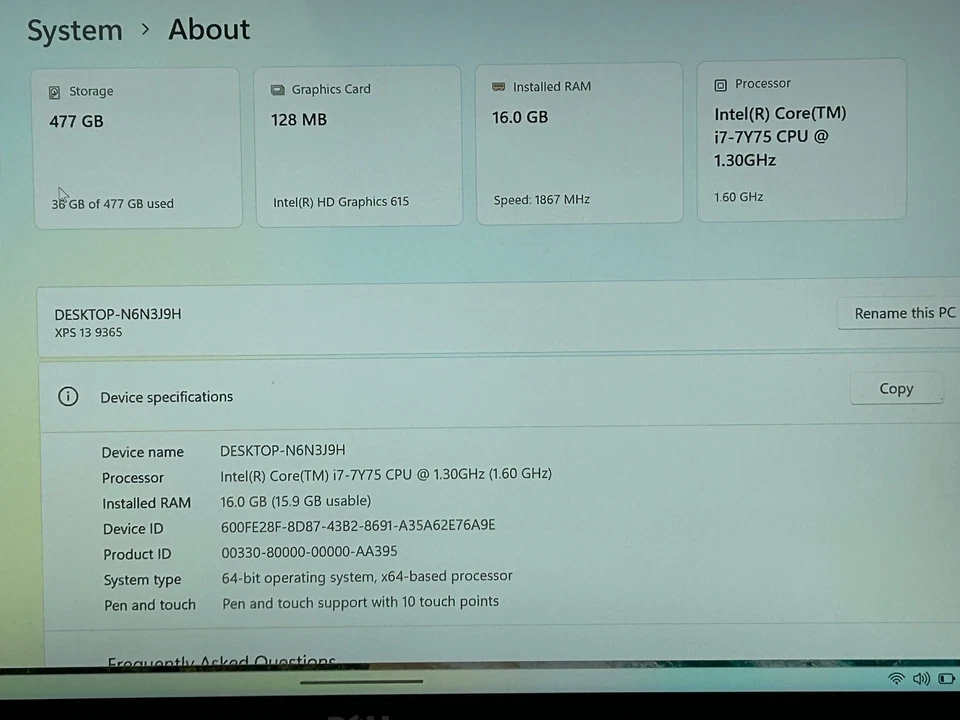
Task: Click the XPS 13 9365 model label
Action: click(x=88, y=332)
